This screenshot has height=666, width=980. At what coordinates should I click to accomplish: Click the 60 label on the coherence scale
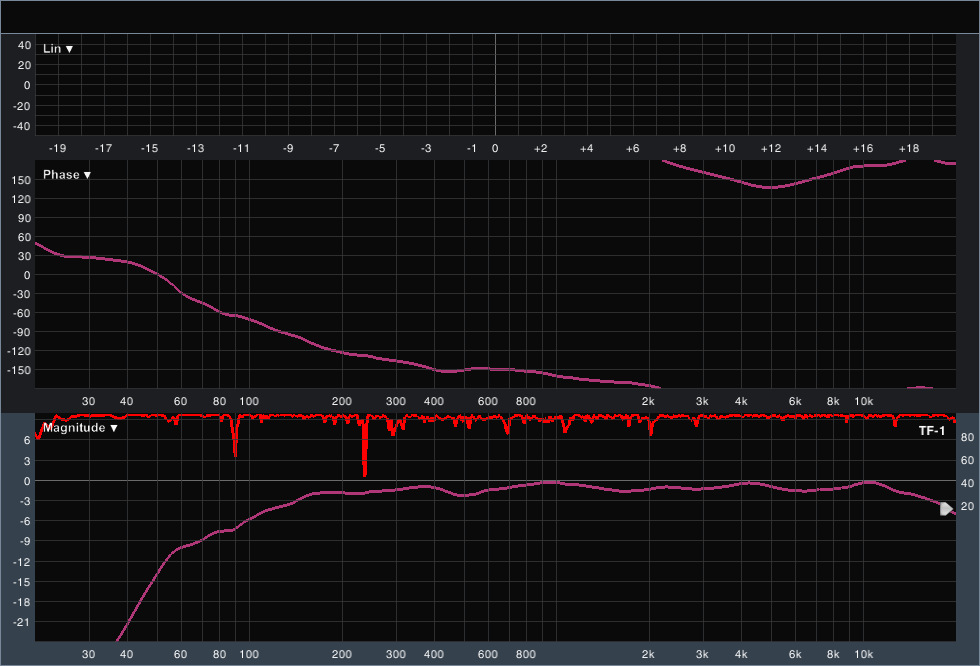[x=968, y=460]
